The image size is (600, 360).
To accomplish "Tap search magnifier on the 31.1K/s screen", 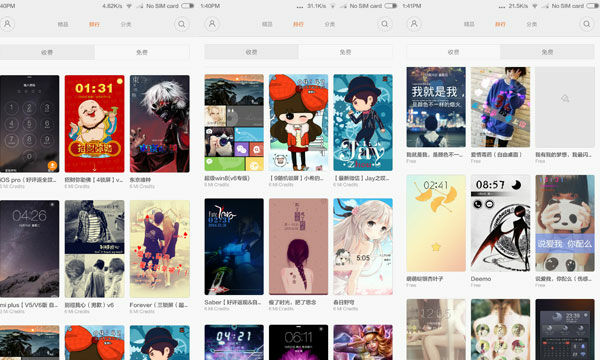I will point(384,24).
